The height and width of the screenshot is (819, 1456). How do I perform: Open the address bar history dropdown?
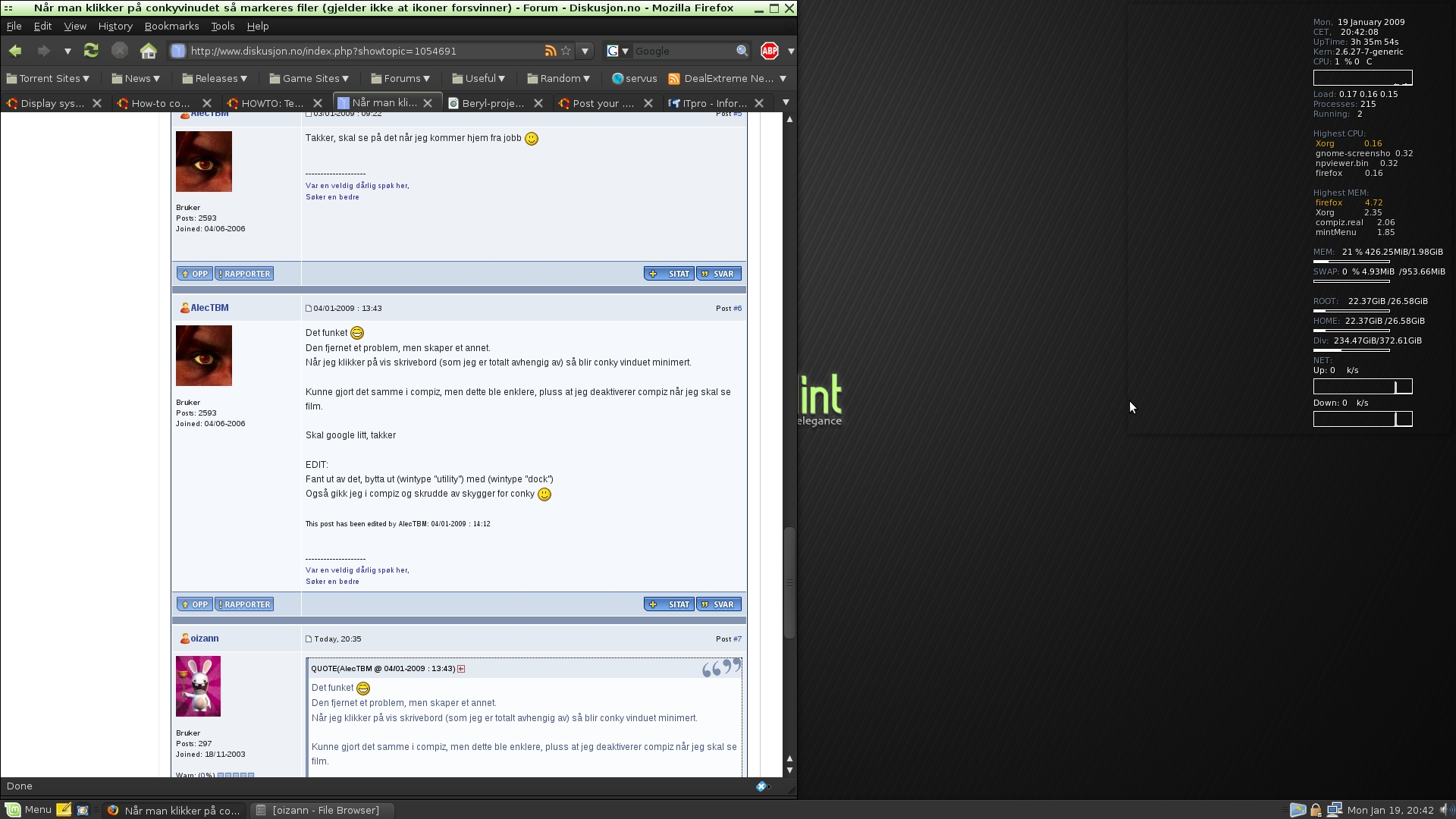(585, 51)
